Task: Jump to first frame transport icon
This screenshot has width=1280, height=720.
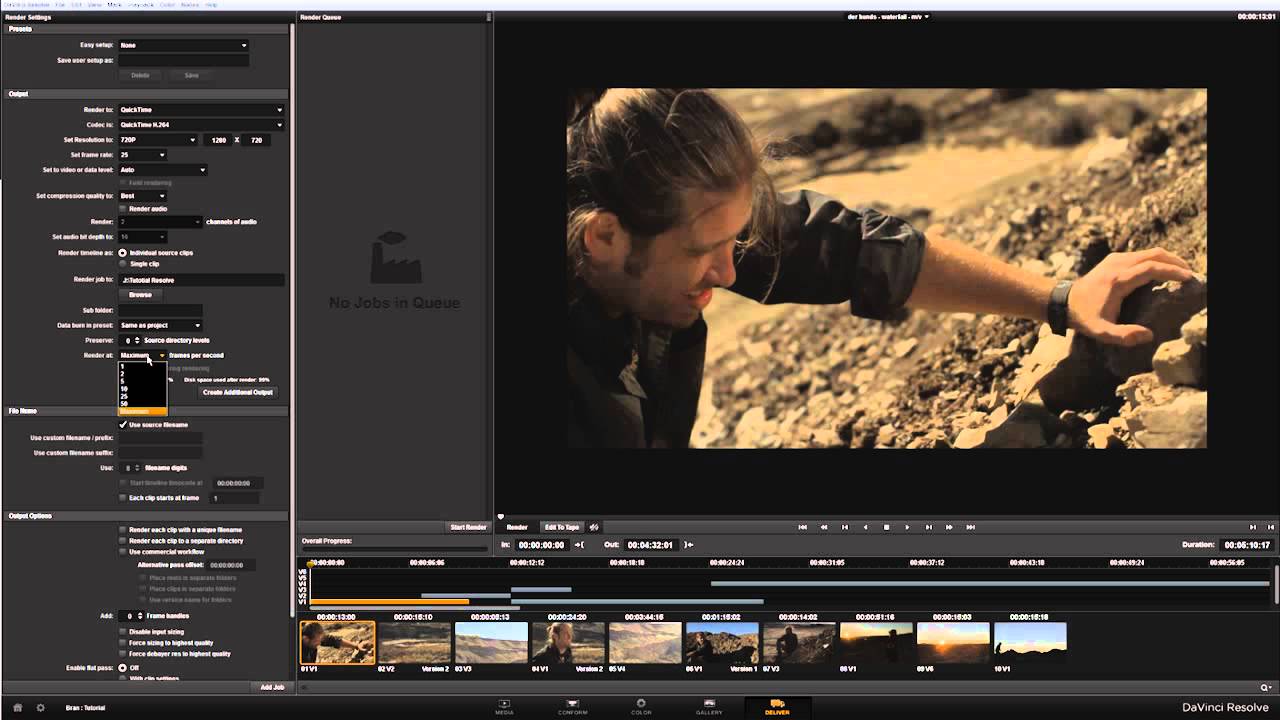Action: (802, 527)
